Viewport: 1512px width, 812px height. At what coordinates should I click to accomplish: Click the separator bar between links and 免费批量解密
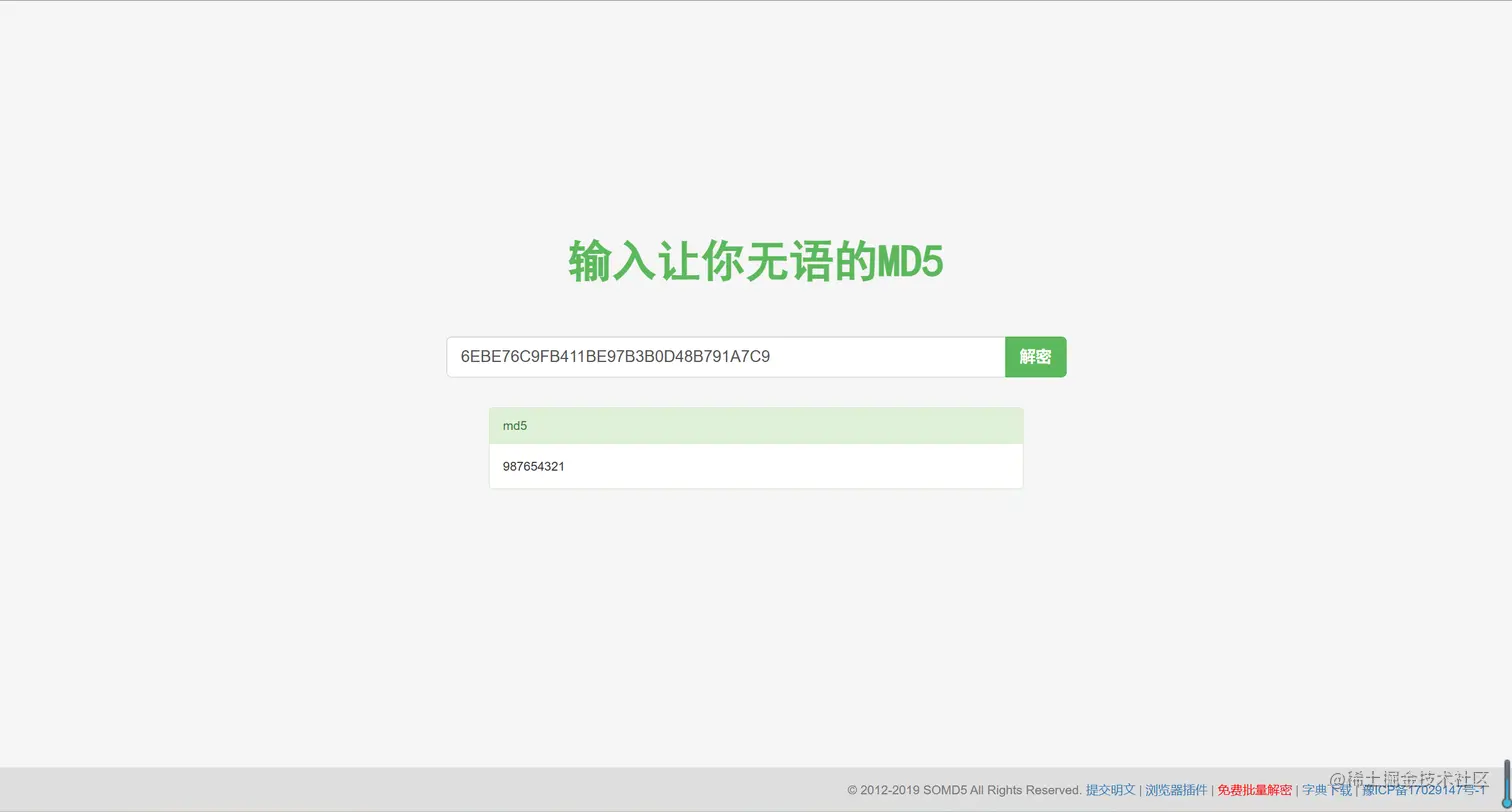point(1212,790)
